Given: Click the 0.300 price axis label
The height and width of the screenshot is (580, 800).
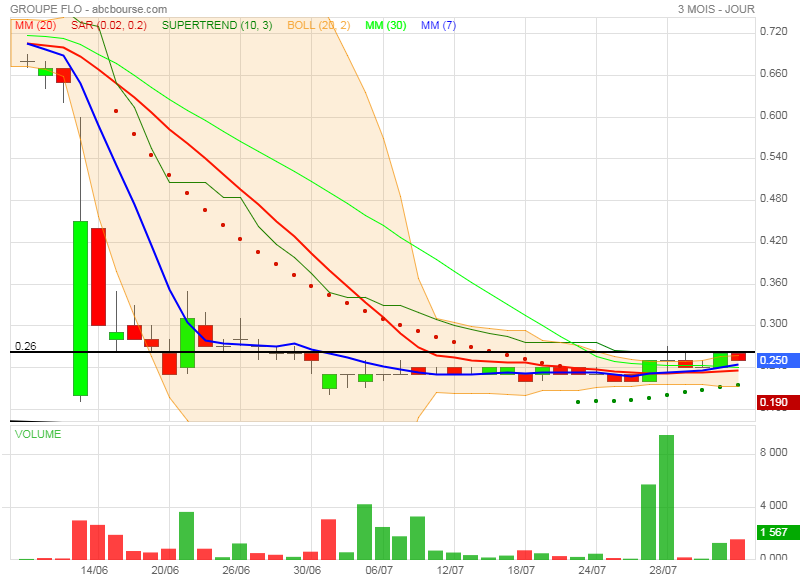Looking at the screenshot, I should (x=773, y=323).
